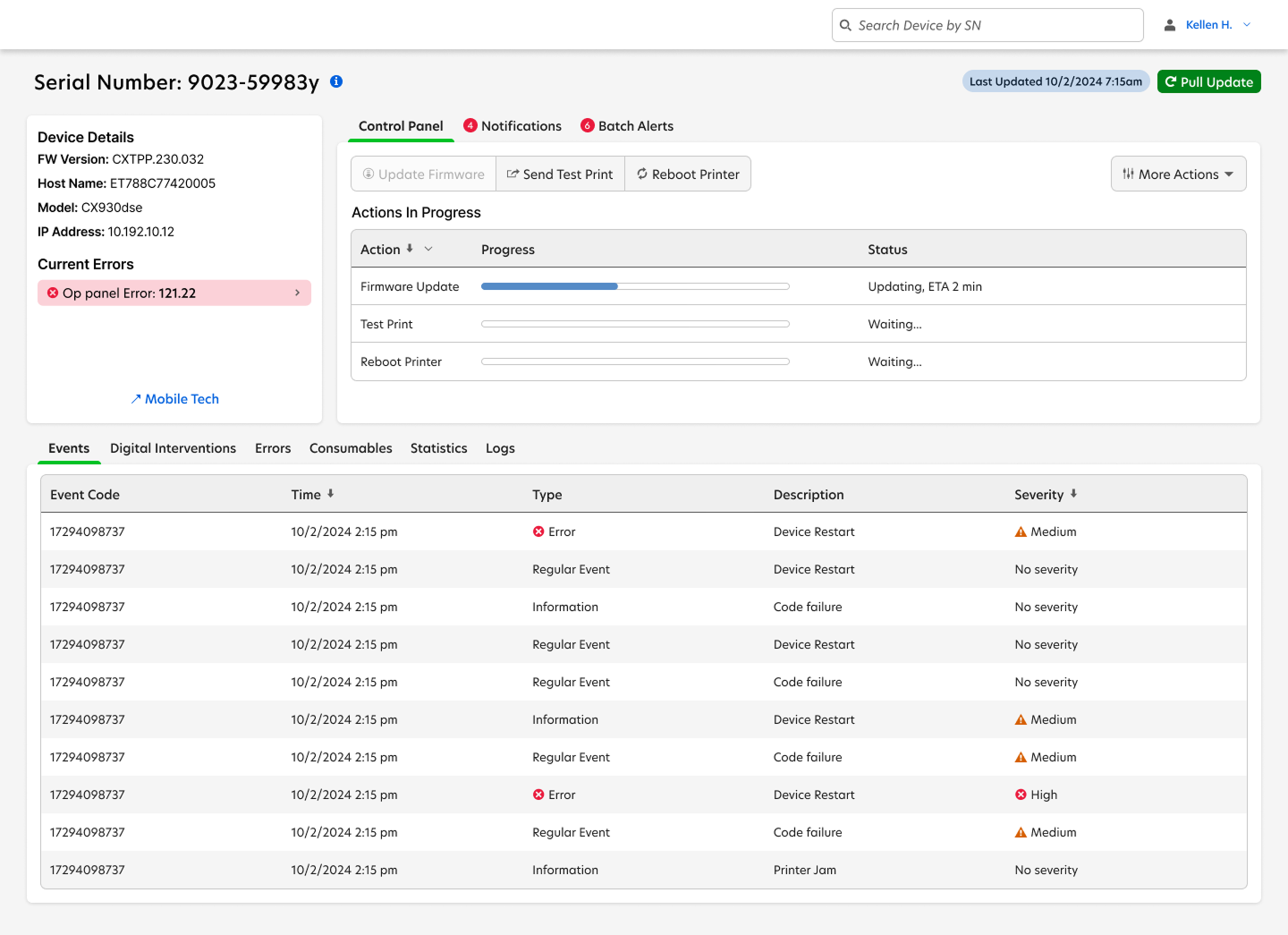This screenshot has height=935, width=1288.
Task: Click the send icon on Send Test Print
Action: [x=512, y=174]
